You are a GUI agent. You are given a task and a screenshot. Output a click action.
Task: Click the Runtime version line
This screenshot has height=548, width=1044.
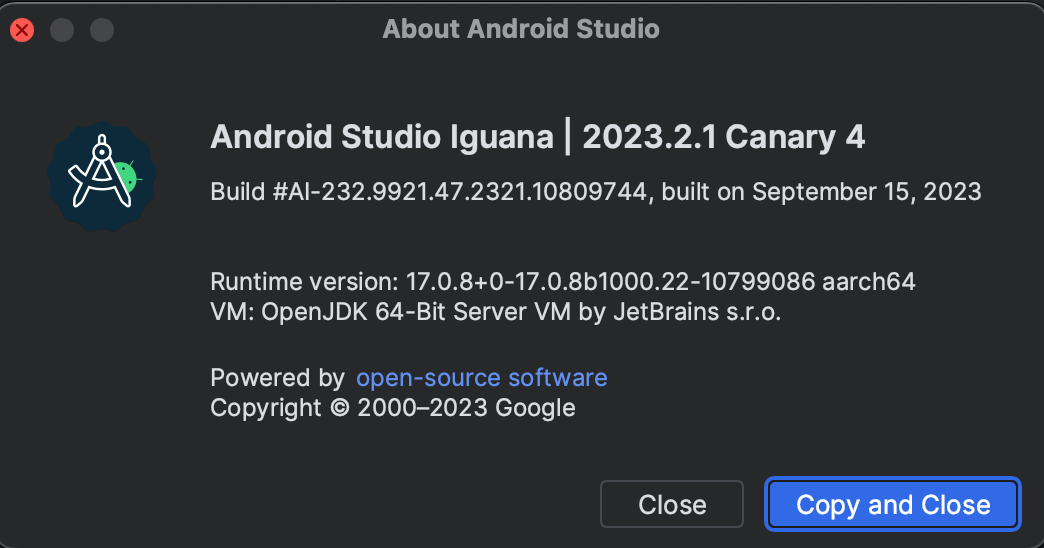[x=563, y=282]
